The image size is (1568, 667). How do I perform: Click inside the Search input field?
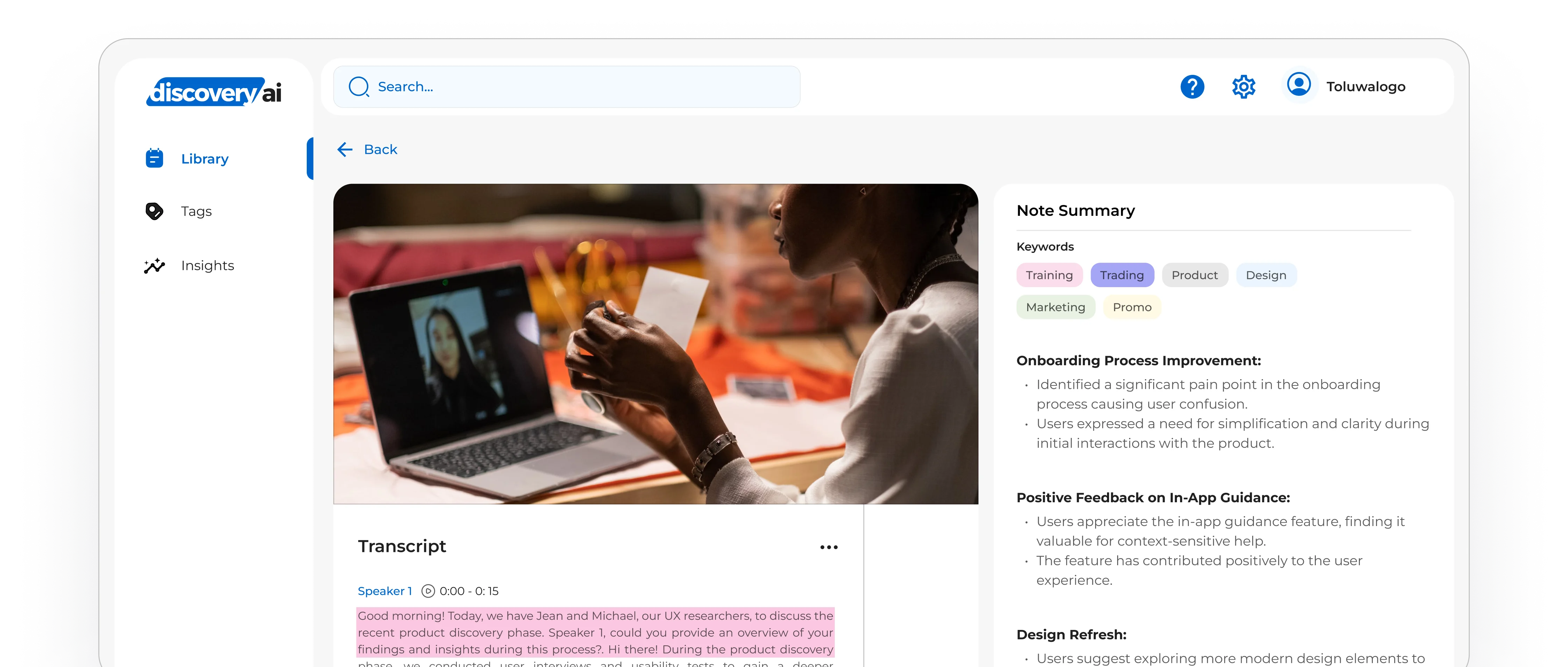point(567,87)
